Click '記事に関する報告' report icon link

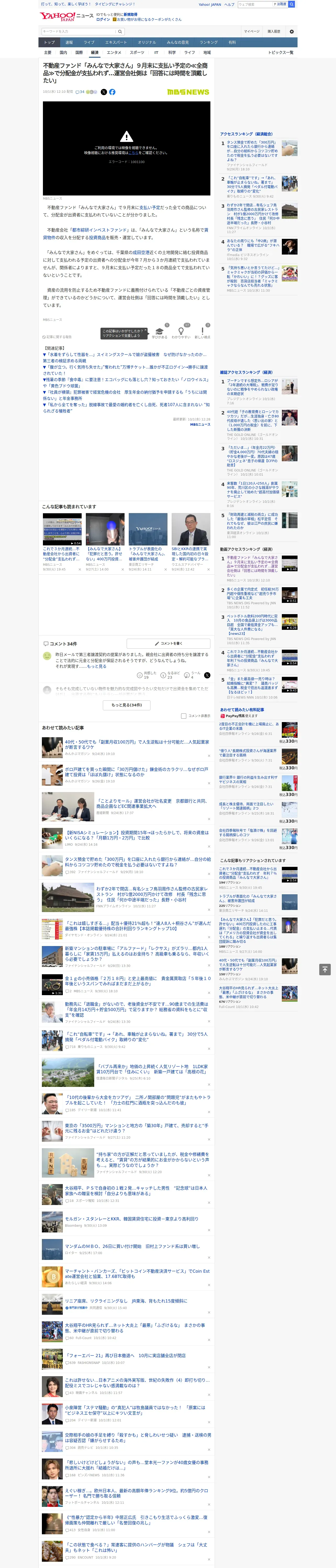coord(57,337)
